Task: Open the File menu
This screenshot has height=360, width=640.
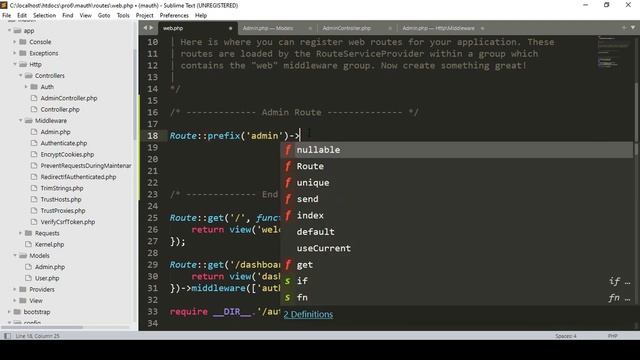Action: point(7,15)
